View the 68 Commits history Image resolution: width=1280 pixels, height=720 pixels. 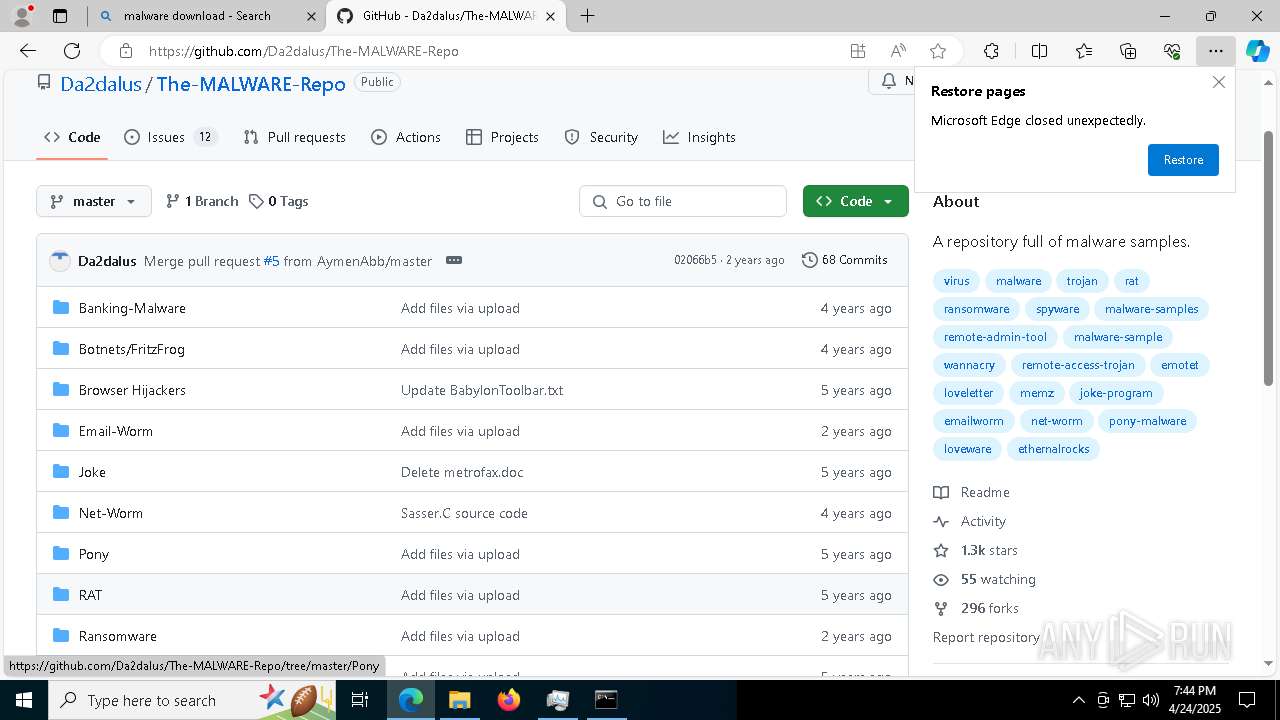(845, 260)
